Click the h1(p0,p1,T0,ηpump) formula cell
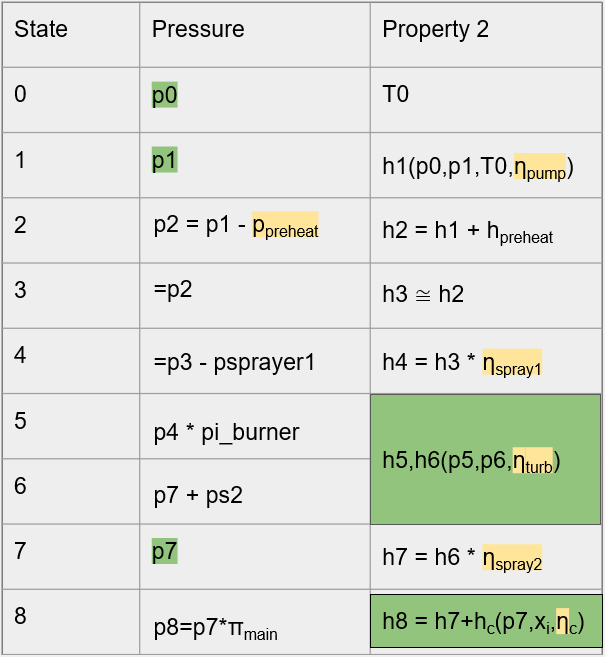The width and height of the screenshot is (605, 657). tap(486, 165)
